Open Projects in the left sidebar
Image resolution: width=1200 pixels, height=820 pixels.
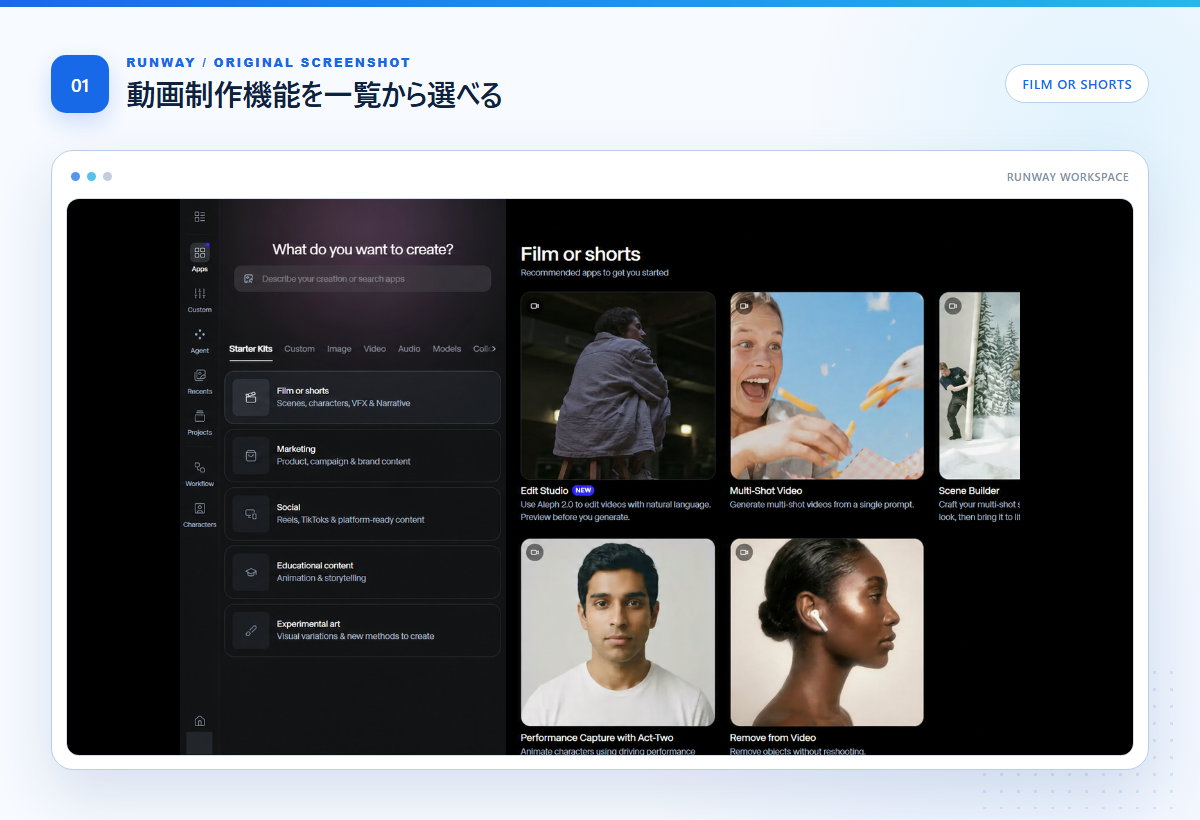[x=200, y=422]
